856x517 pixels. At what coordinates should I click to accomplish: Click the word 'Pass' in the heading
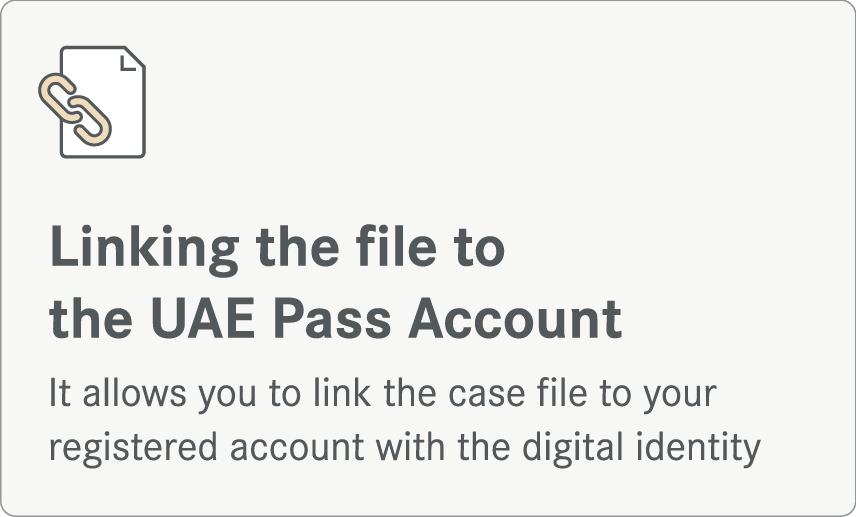(332, 318)
